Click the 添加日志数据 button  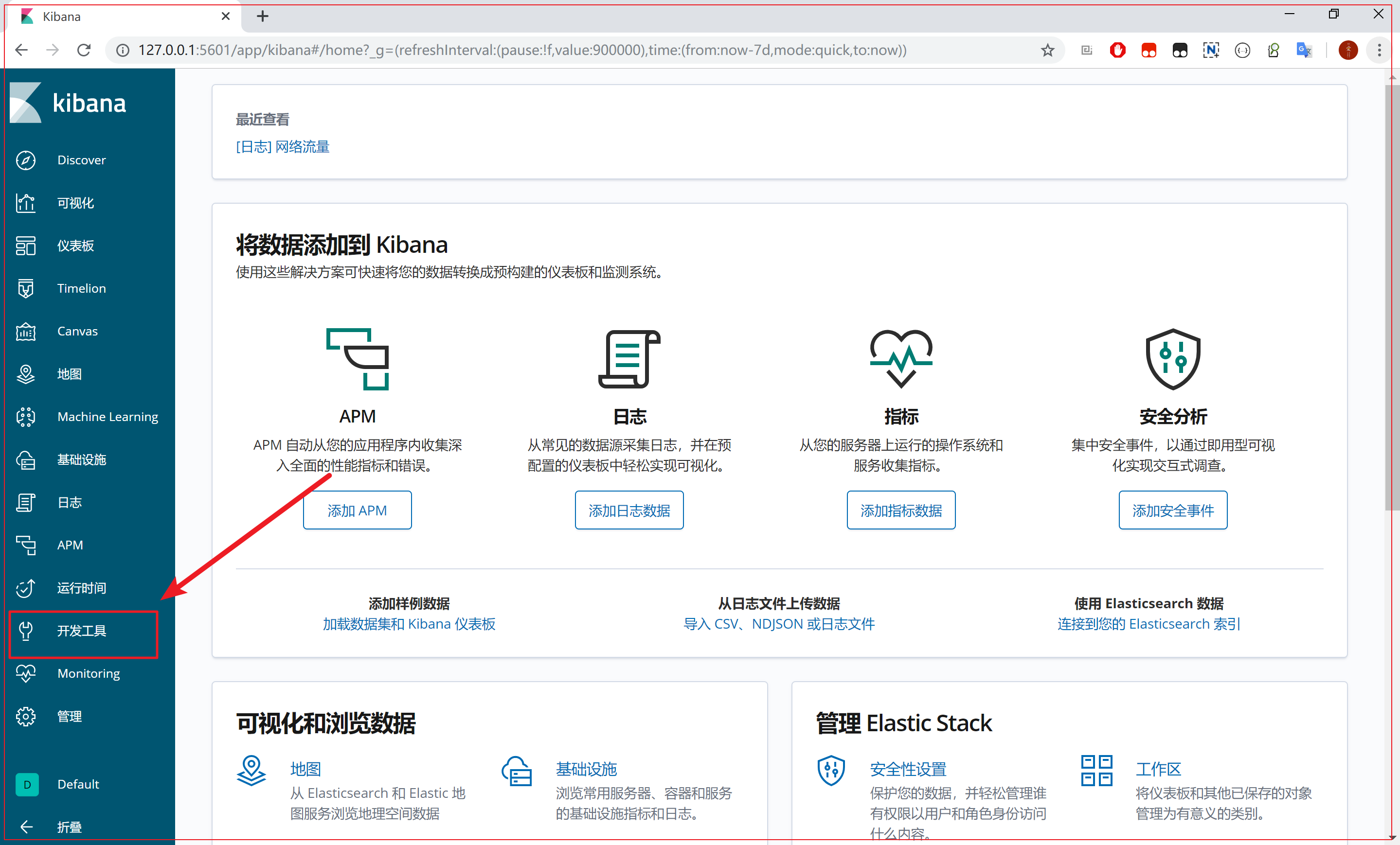(629, 510)
